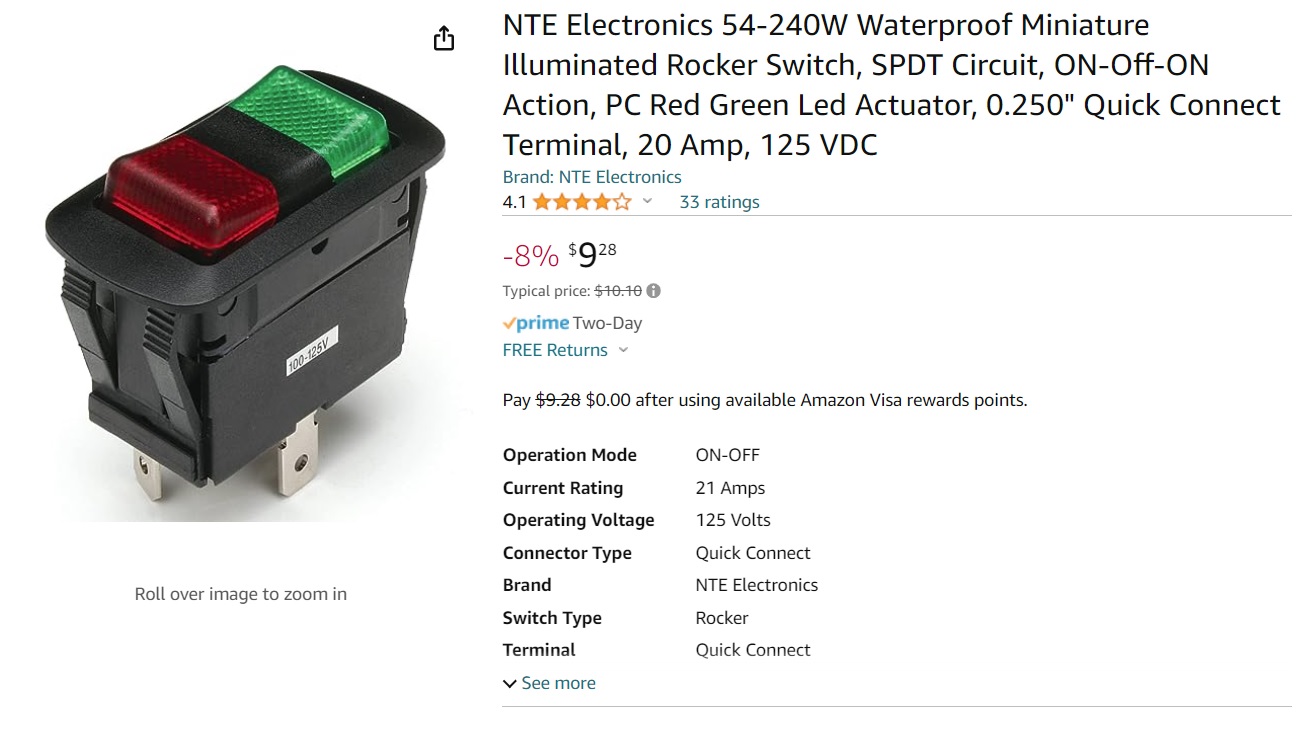Click the Prime logo next to Two-Day
1303x730 pixels.
point(535,323)
